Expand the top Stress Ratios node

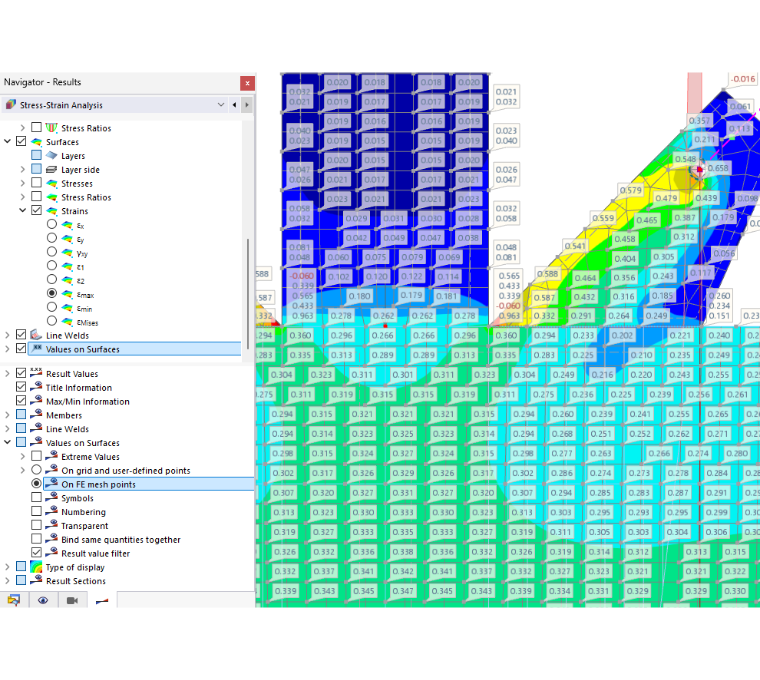[22, 127]
